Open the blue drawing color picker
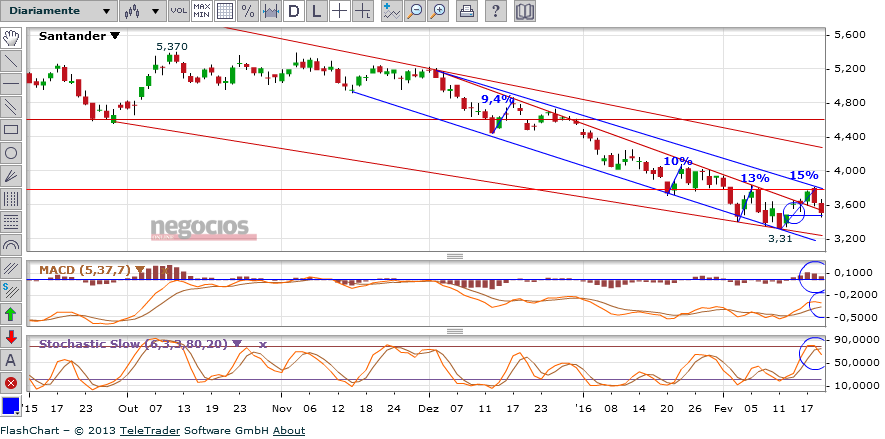The image size is (885, 439). [11, 406]
